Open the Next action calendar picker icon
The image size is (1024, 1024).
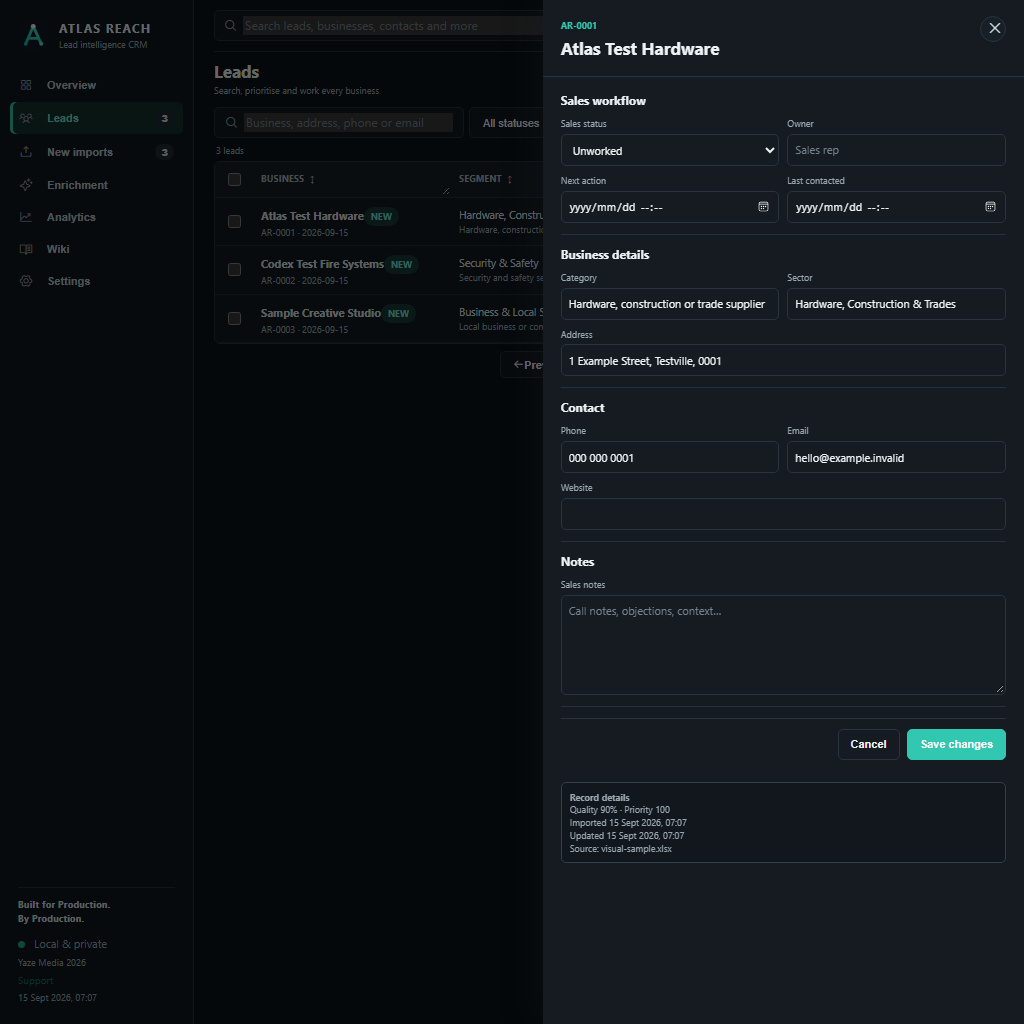coord(763,207)
